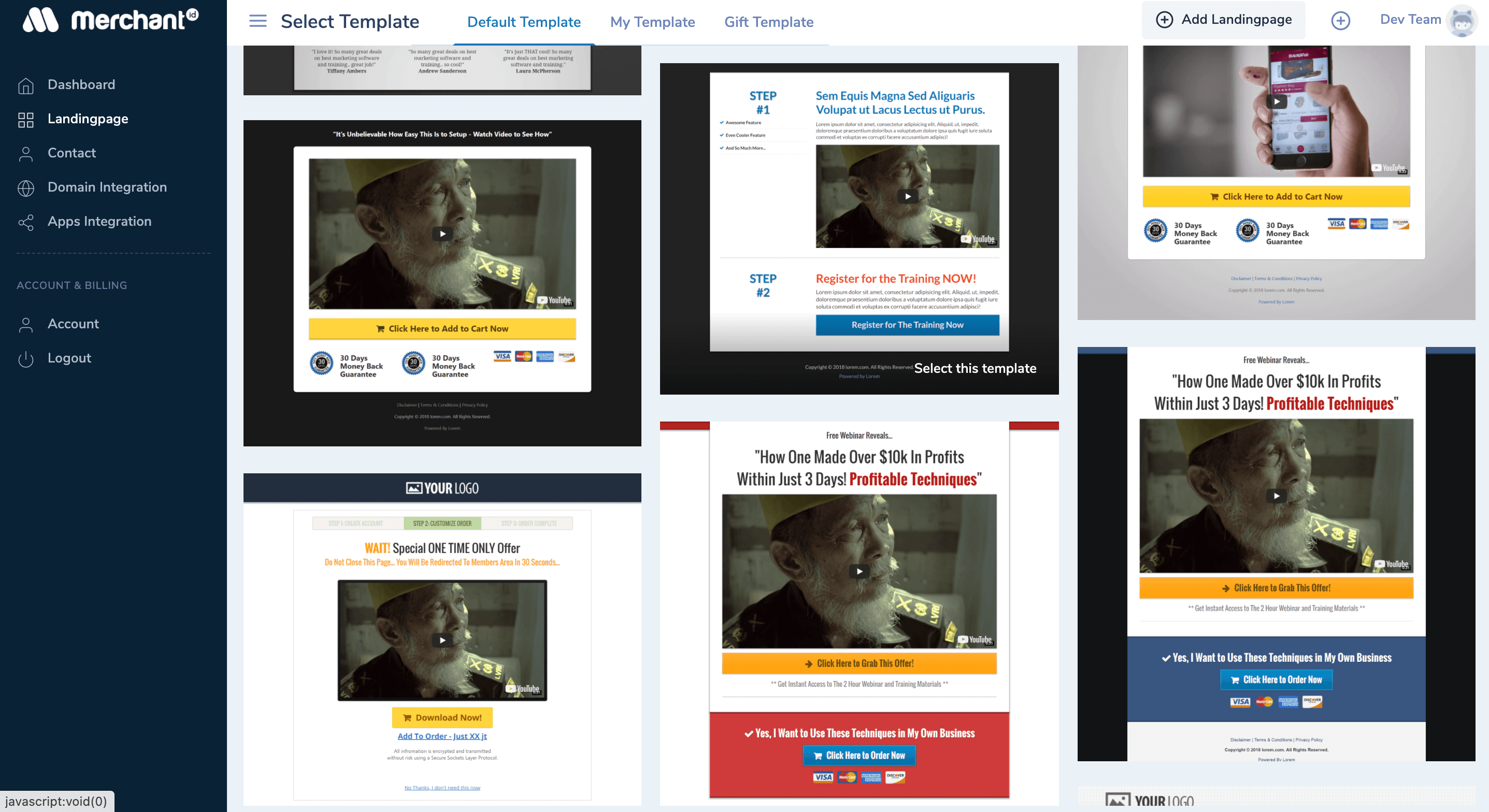The image size is (1489, 812).
Task: Open the Dev Team avatar menu
Action: [1461, 21]
